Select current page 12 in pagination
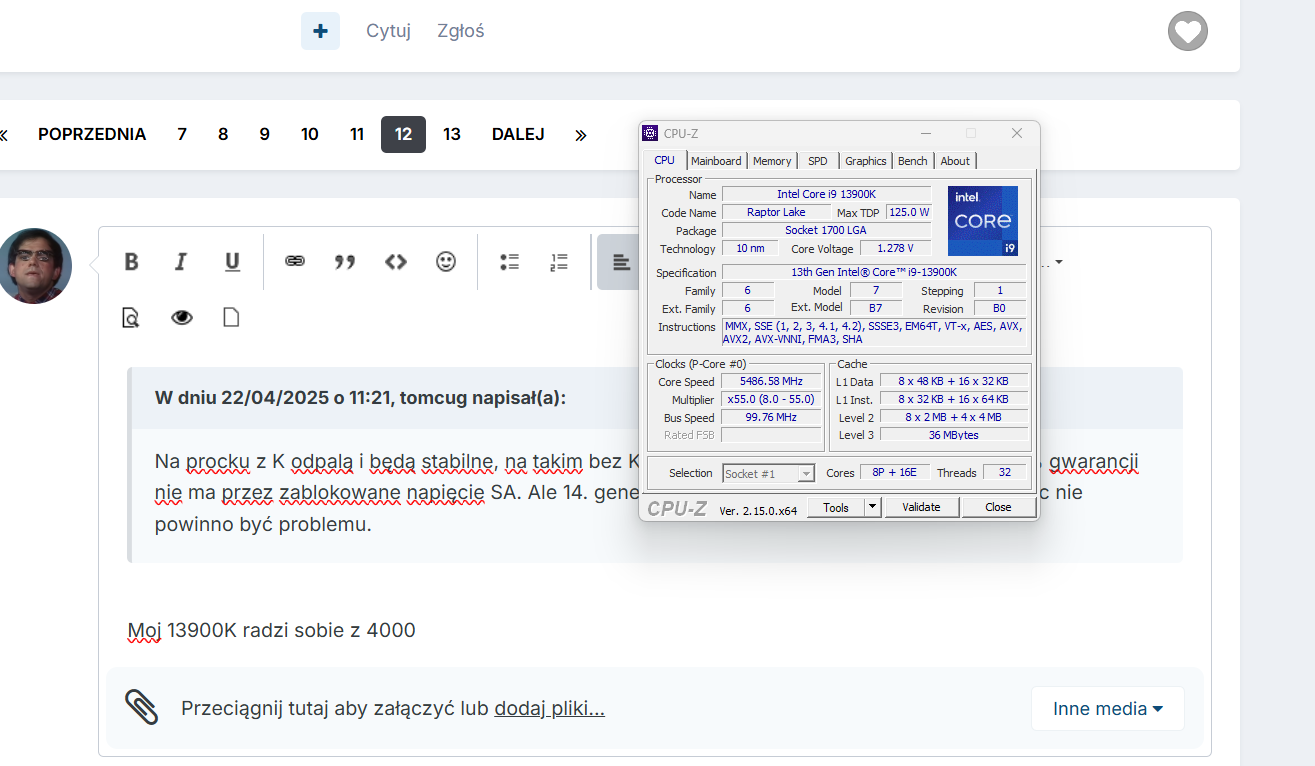The image size is (1315, 766). click(403, 134)
